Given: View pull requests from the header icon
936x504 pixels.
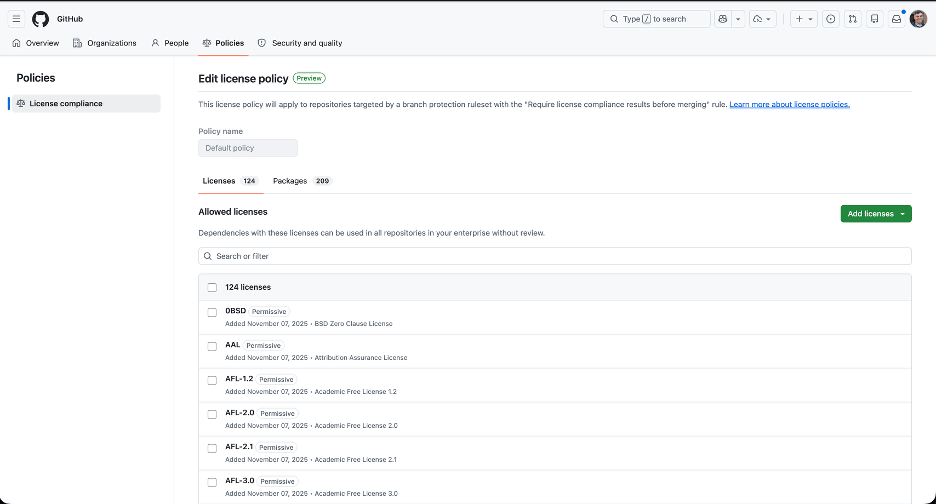Looking at the screenshot, I should (x=852, y=19).
